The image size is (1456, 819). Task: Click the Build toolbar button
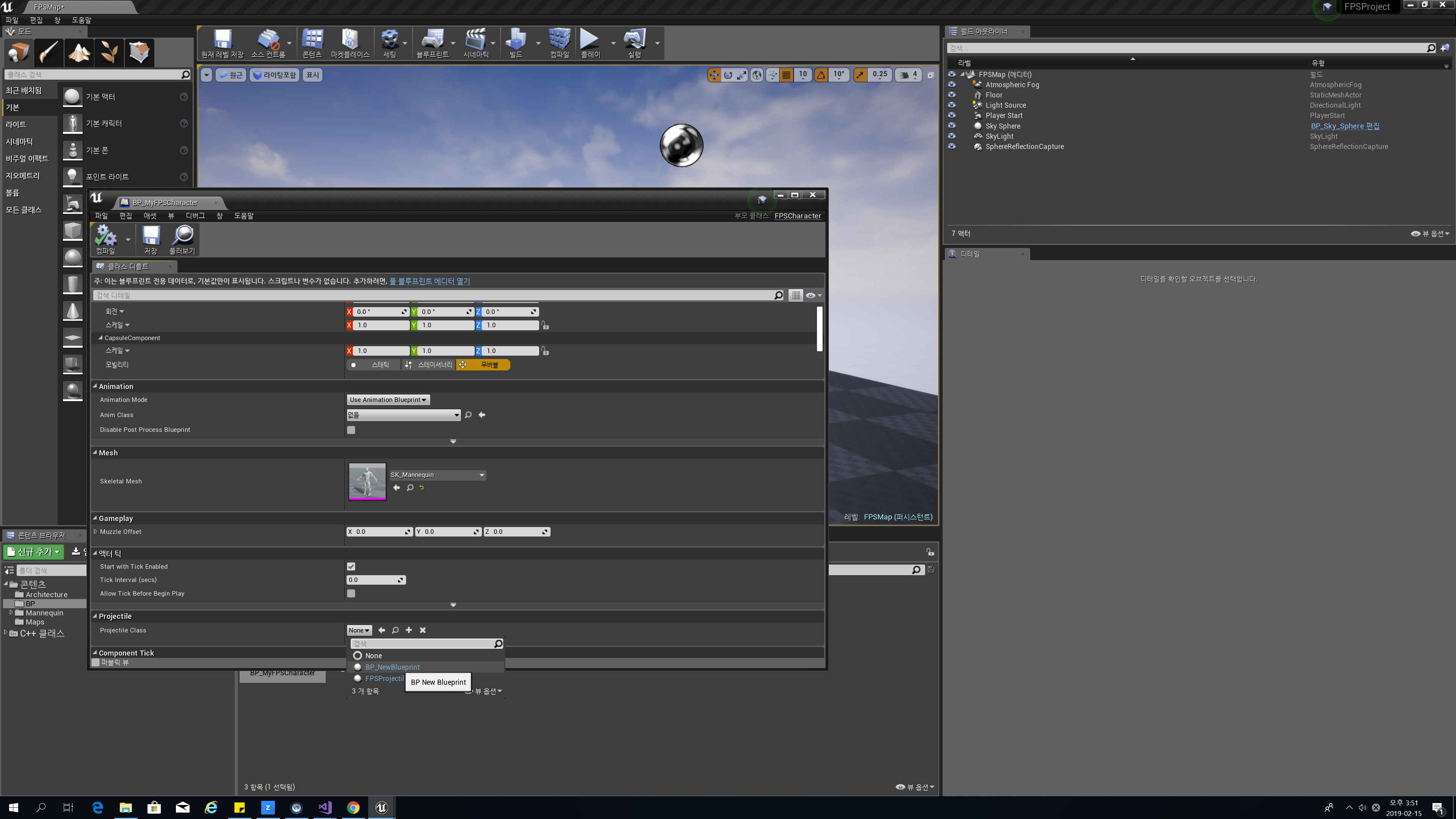coord(516,43)
